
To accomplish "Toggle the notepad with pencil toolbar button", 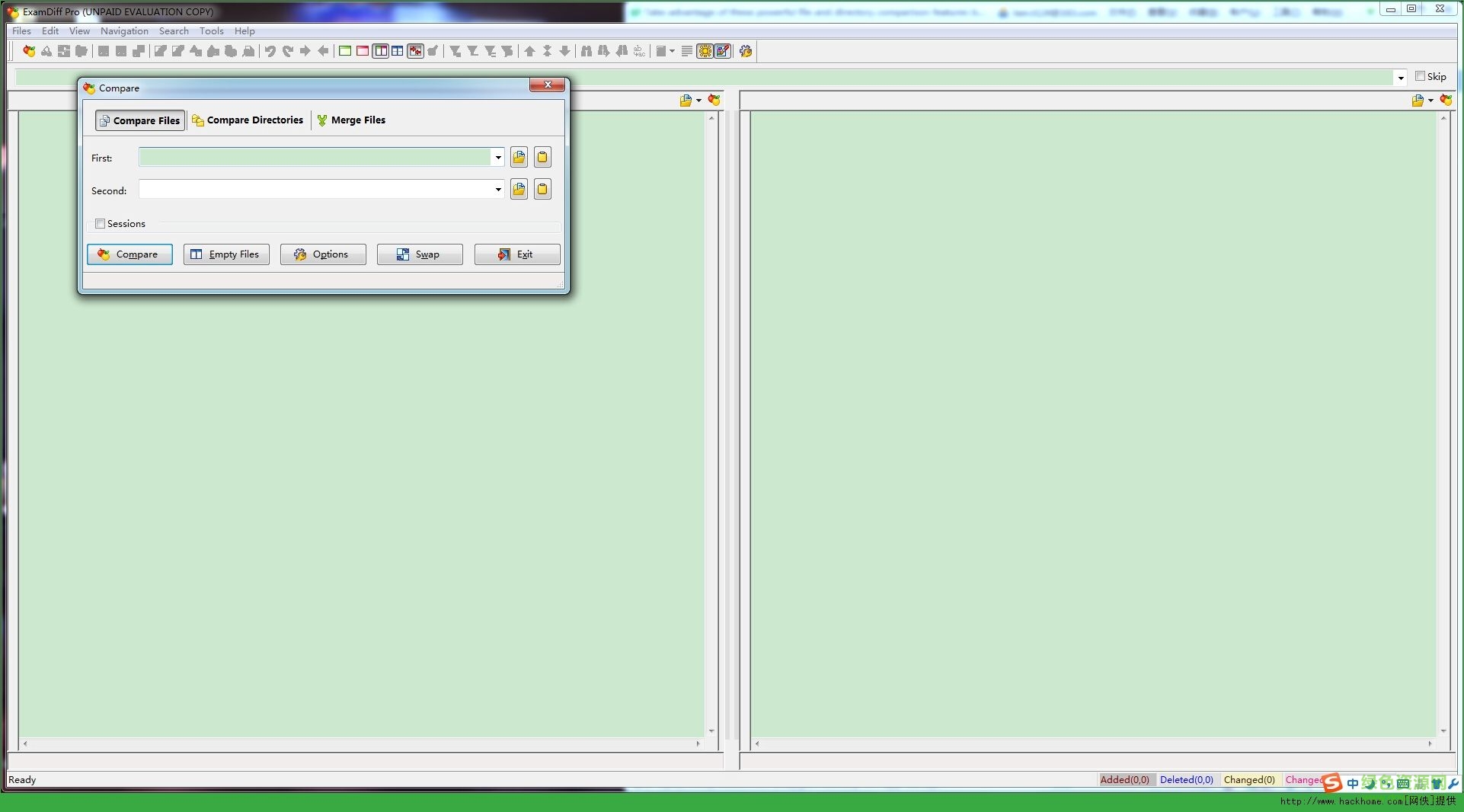I will [723, 51].
